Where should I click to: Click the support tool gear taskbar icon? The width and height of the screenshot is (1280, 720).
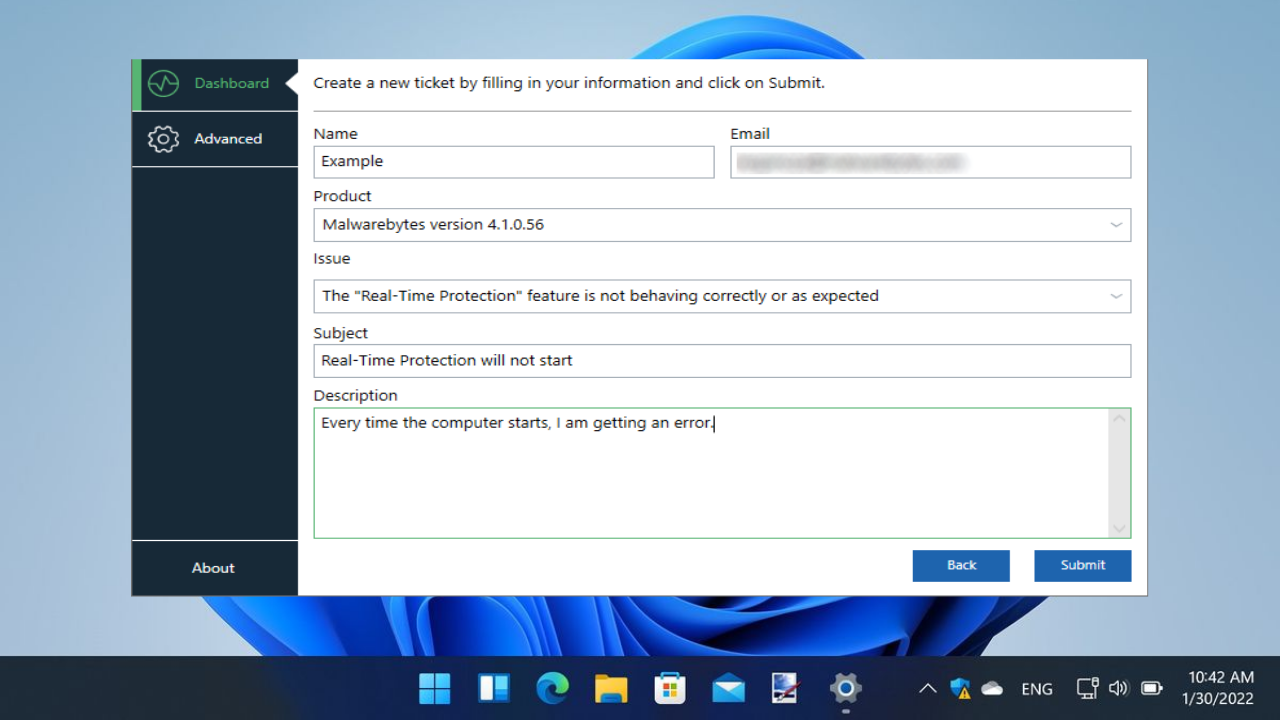pos(846,688)
